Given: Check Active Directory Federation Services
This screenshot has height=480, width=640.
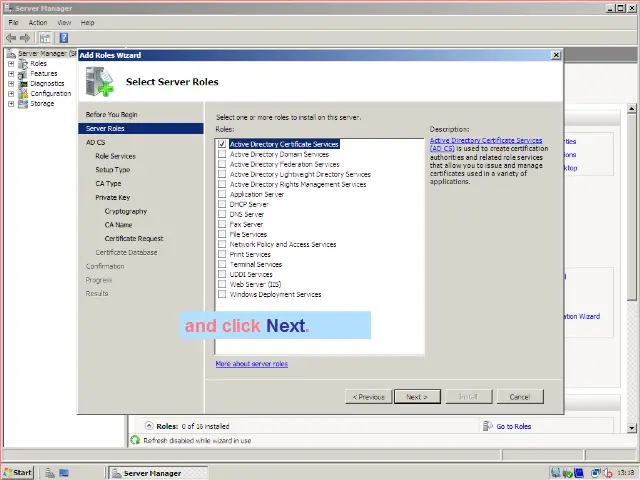Looking at the screenshot, I should point(222,164).
